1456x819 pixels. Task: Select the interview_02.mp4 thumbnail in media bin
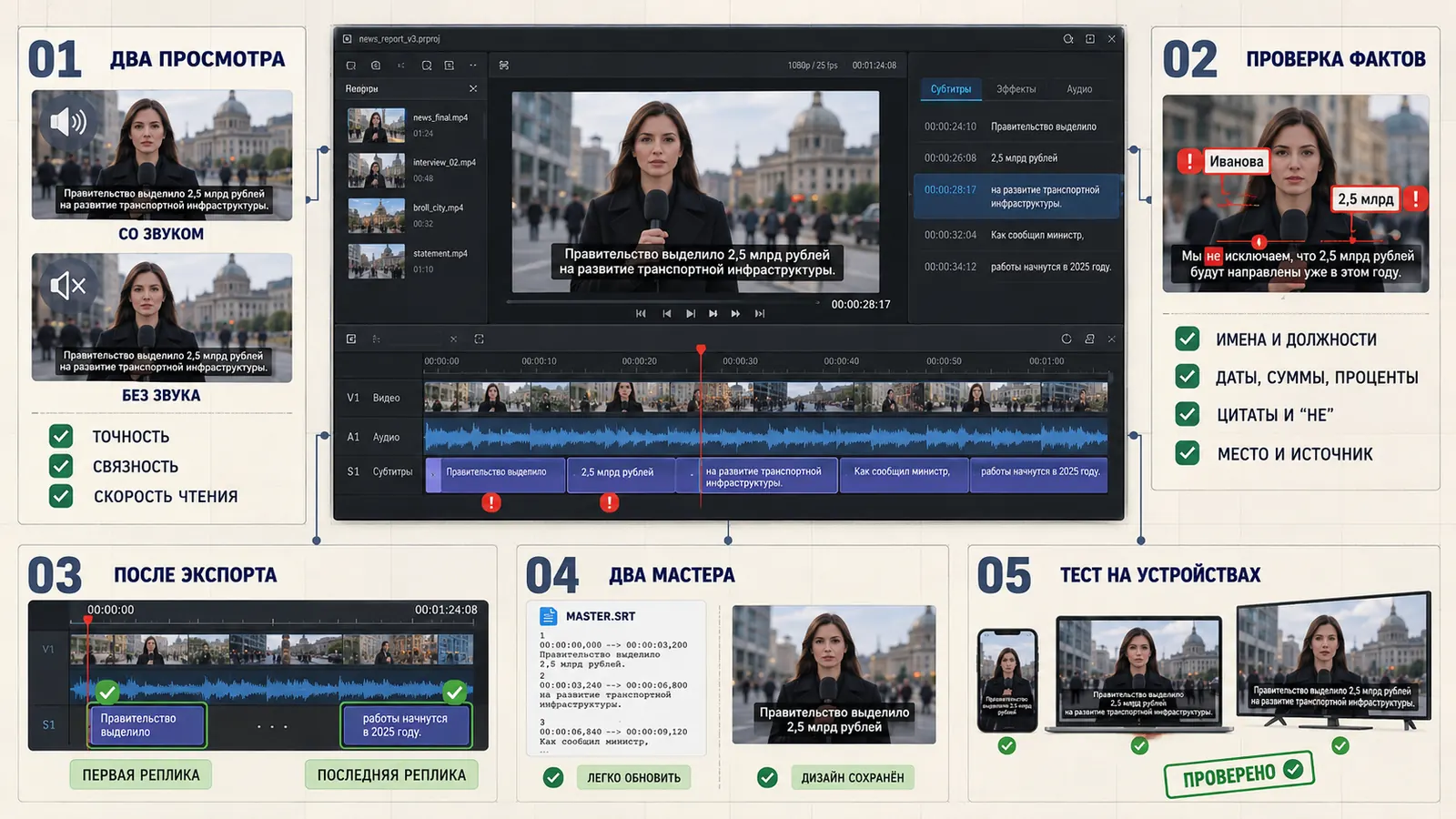click(x=376, y=170)
